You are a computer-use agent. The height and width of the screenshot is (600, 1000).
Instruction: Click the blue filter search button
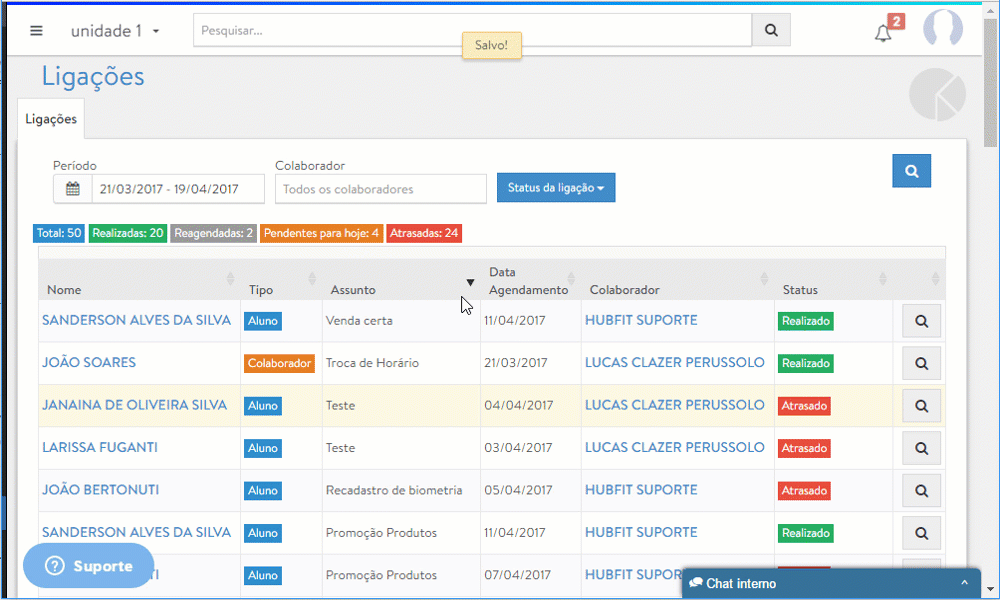[x=911, y=171]
